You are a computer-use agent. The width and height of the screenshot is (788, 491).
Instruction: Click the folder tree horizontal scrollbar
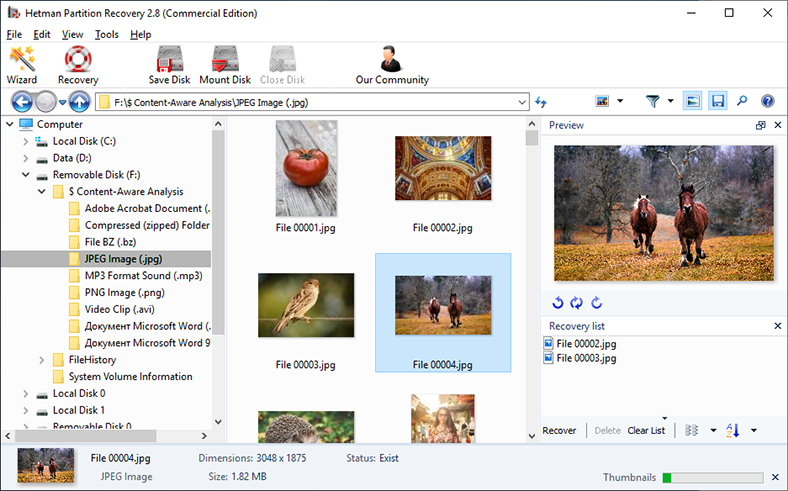coord(84,436)
